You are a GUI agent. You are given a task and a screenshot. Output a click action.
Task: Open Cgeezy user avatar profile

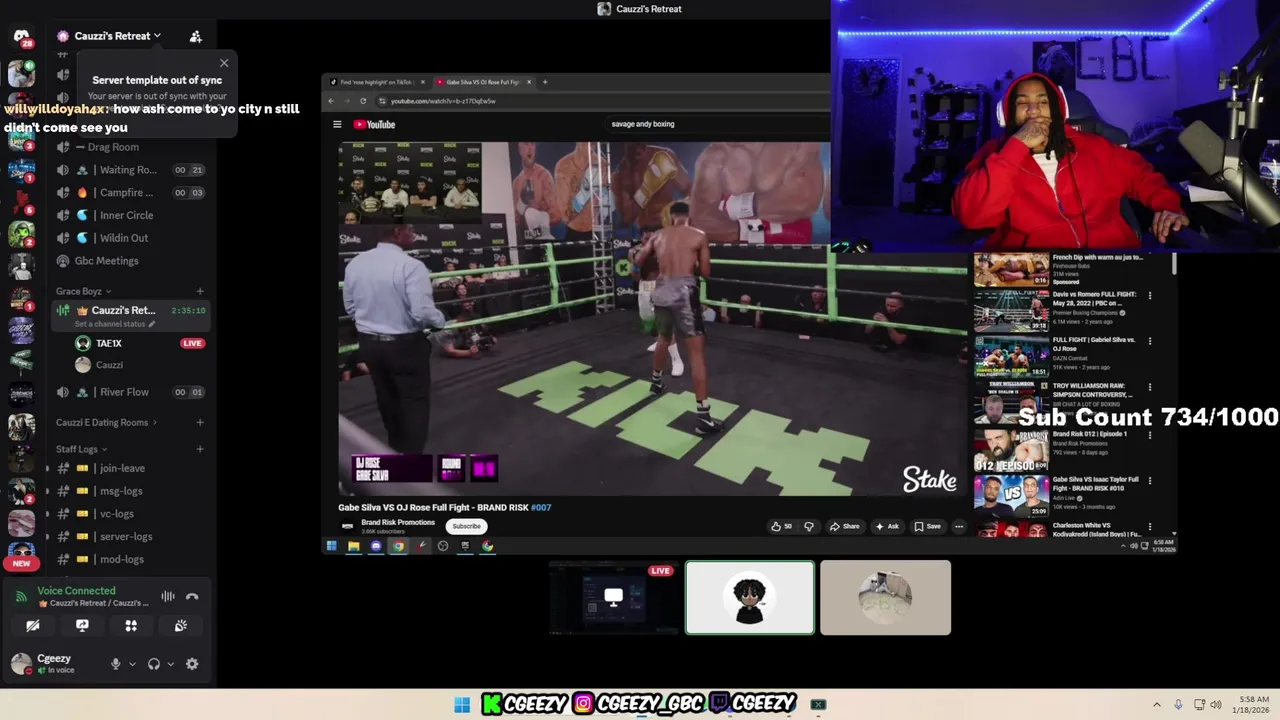coord(21,663)
